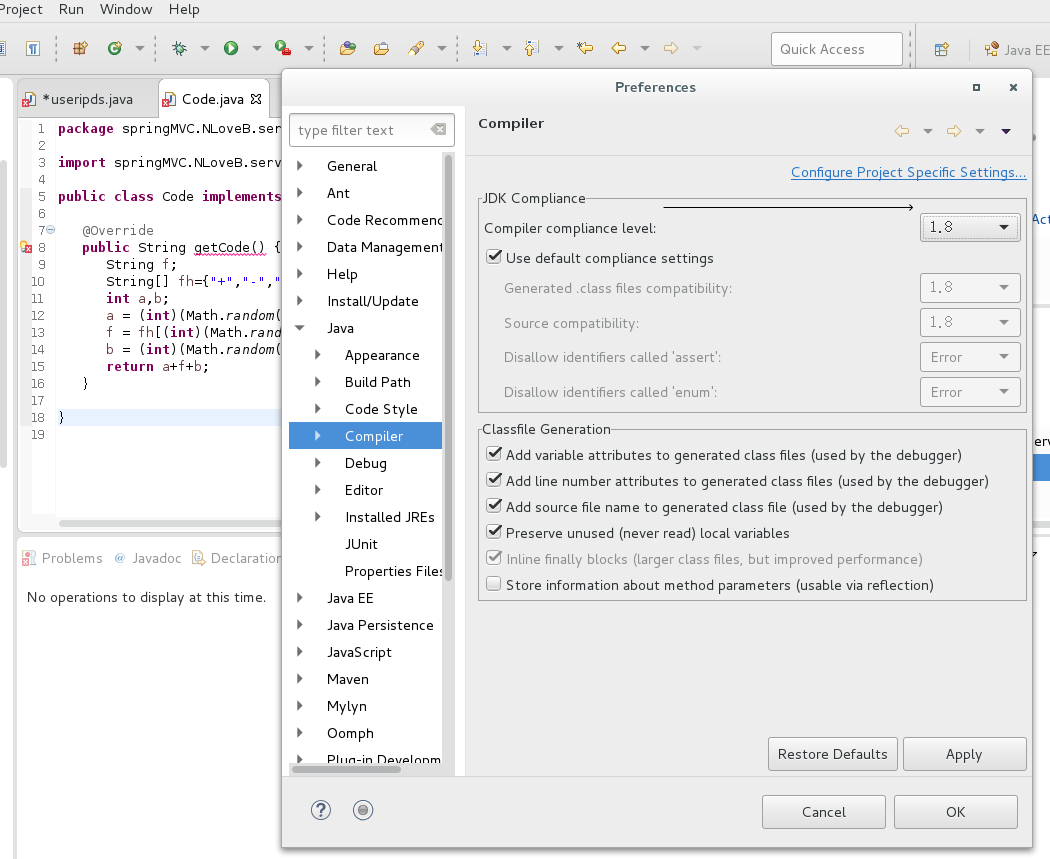This screenshot has width=1050, height=859.
Task: Collapse the Java tree node
Action: [300, 327]
